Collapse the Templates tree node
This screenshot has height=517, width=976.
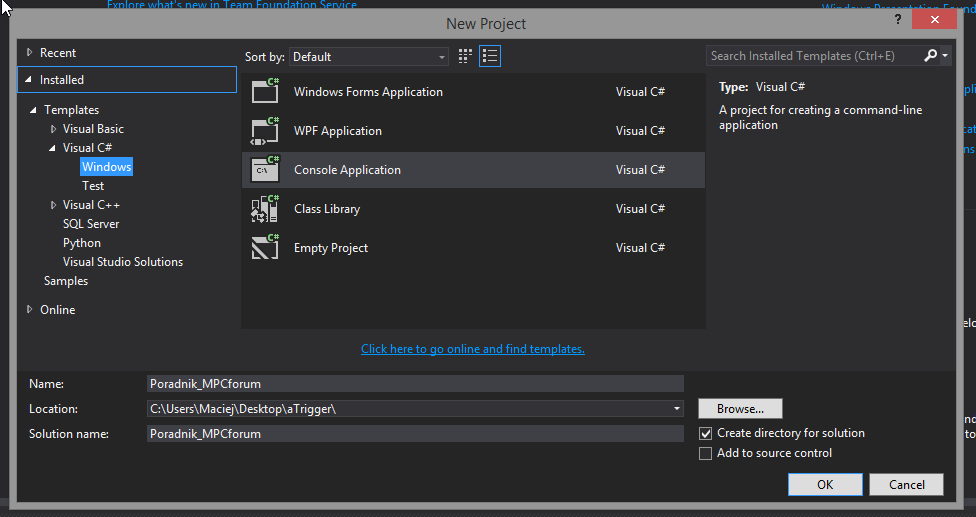[33, 110]
